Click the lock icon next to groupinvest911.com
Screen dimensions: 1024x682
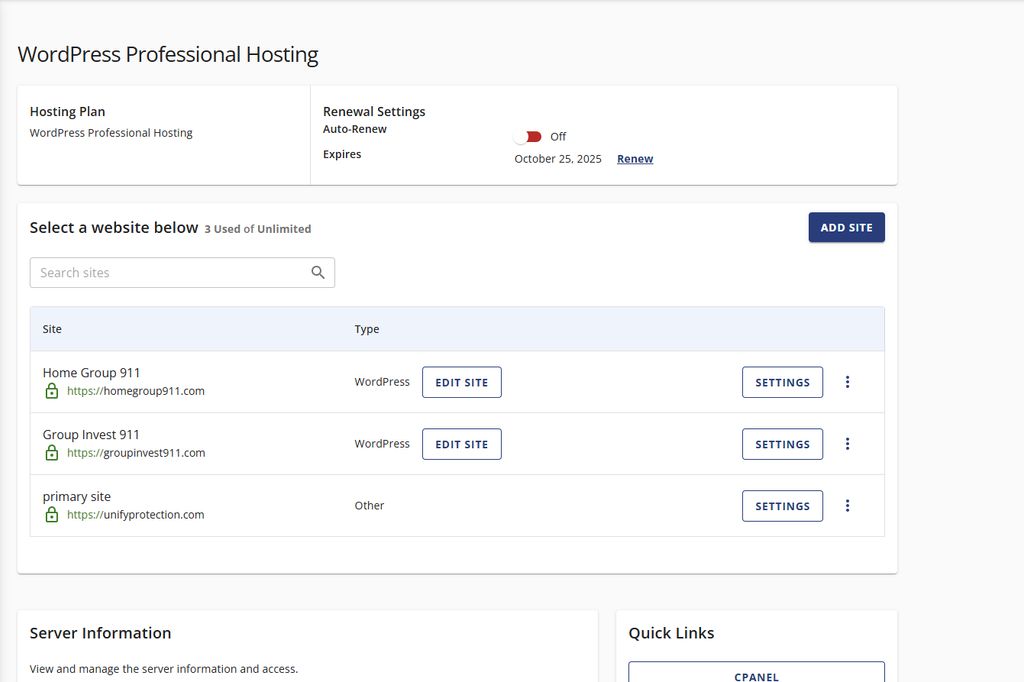coord(52,453)
